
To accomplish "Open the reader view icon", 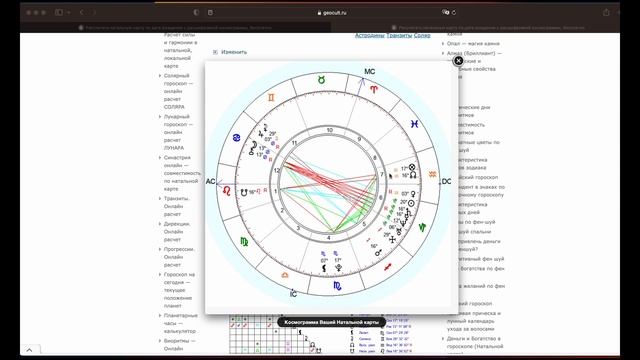I will (x=210, y=13).
